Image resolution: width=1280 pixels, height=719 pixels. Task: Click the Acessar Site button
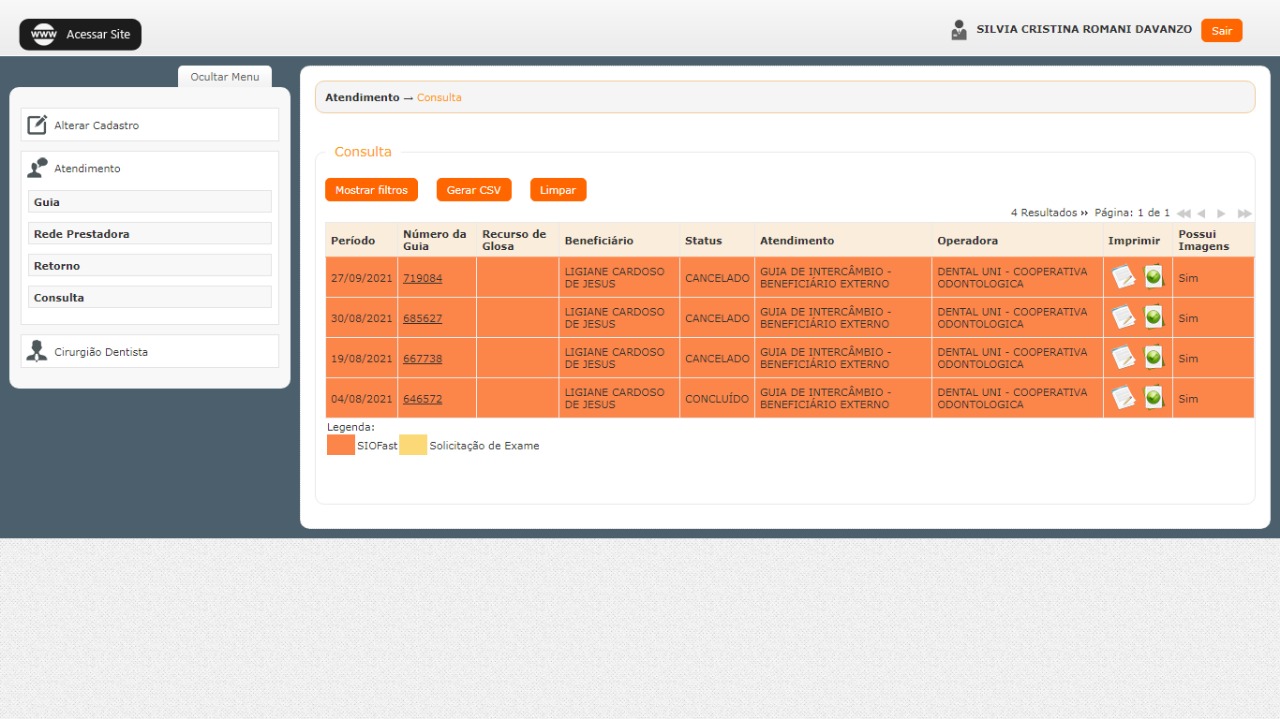[x=81, y=35]
